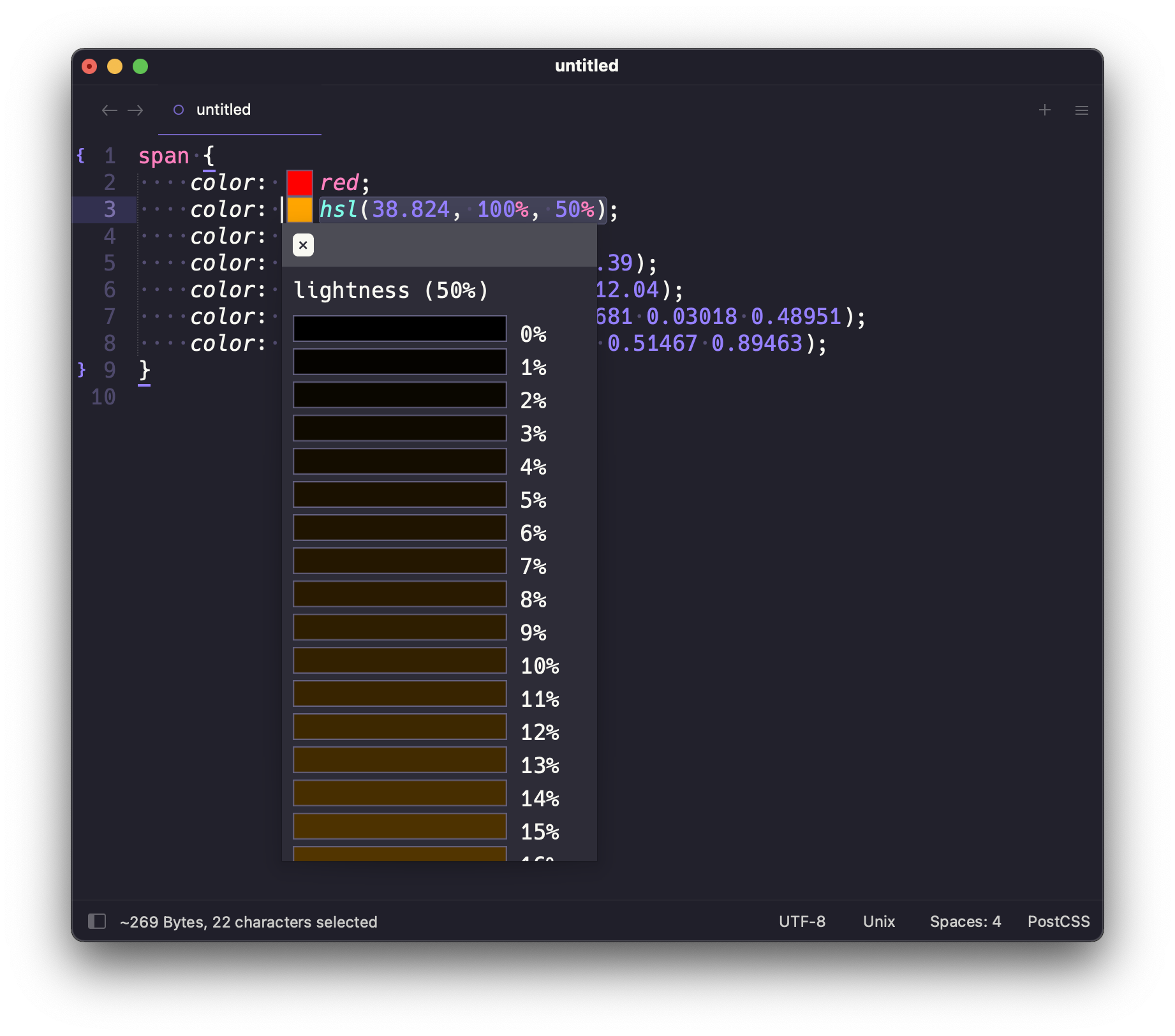
Task: Pick the 15% lightness swatch
Action: point(400,826)
